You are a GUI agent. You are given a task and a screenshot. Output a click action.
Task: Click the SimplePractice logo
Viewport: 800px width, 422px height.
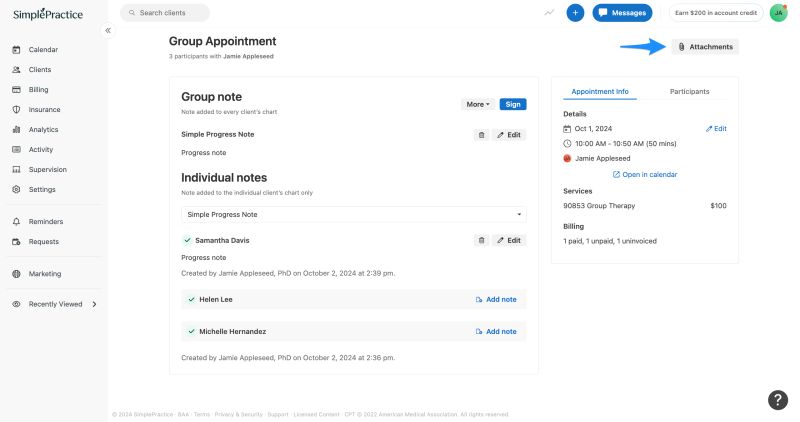[47, 14]
